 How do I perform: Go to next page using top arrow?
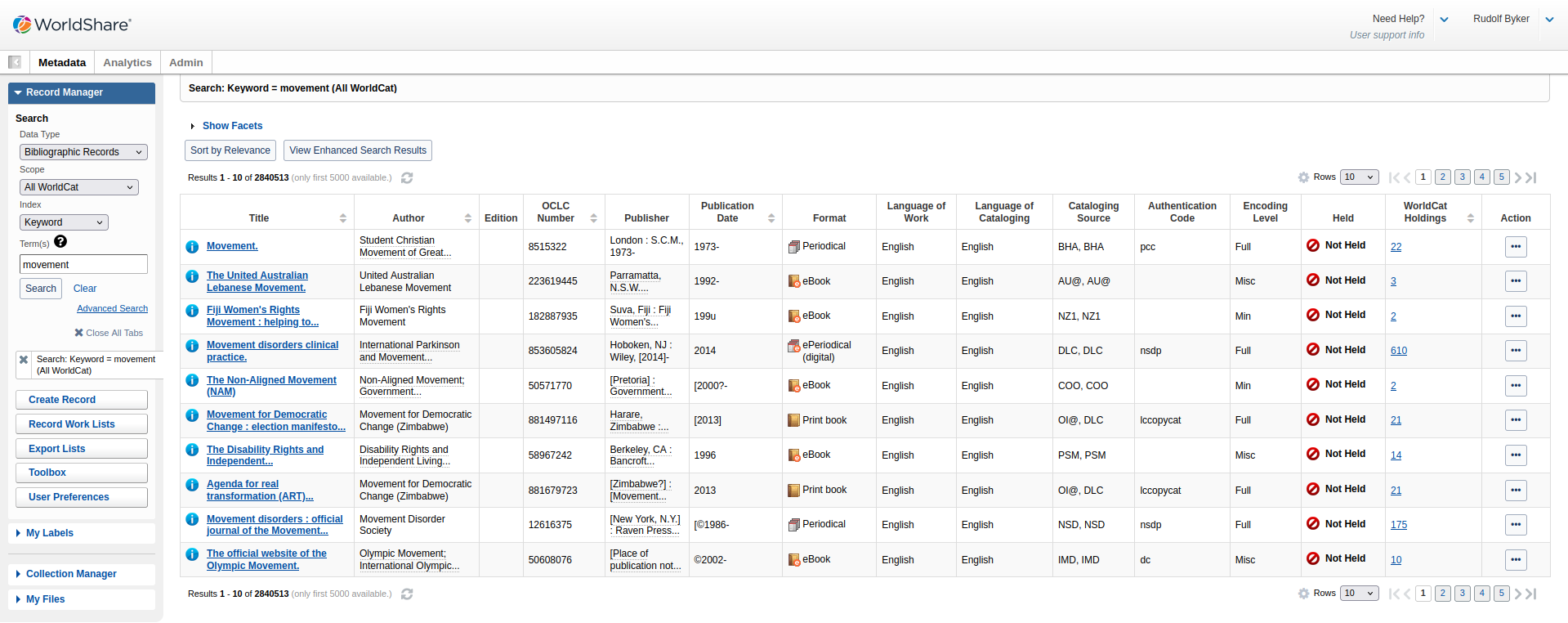[1518, 177]
